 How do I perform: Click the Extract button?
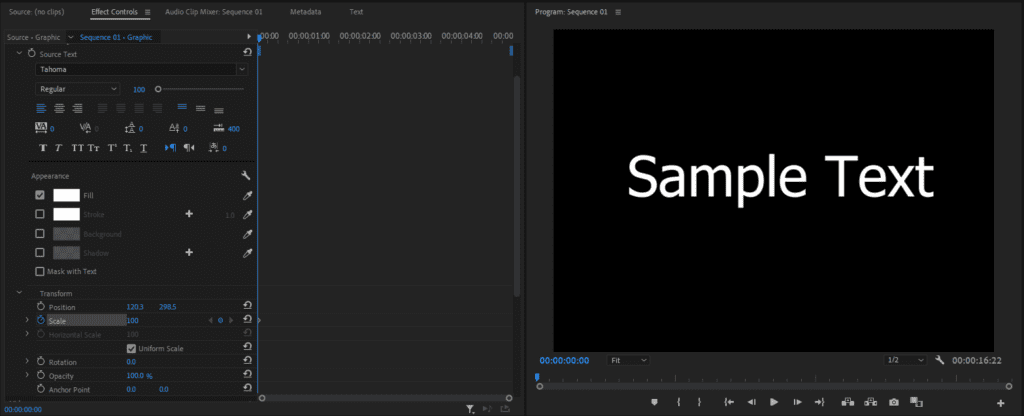871,402
